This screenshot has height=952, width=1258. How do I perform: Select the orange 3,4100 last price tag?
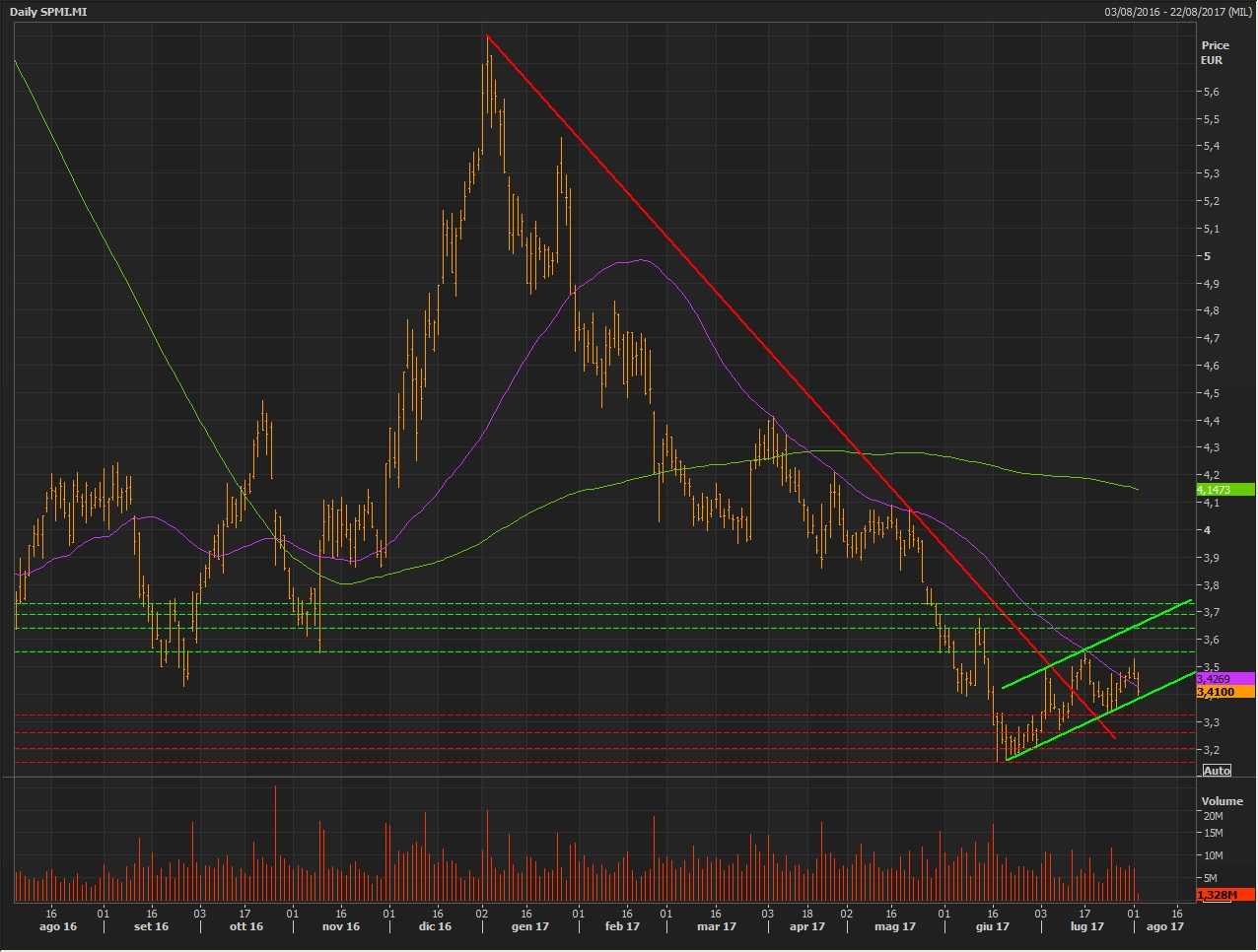[1224, 692]
